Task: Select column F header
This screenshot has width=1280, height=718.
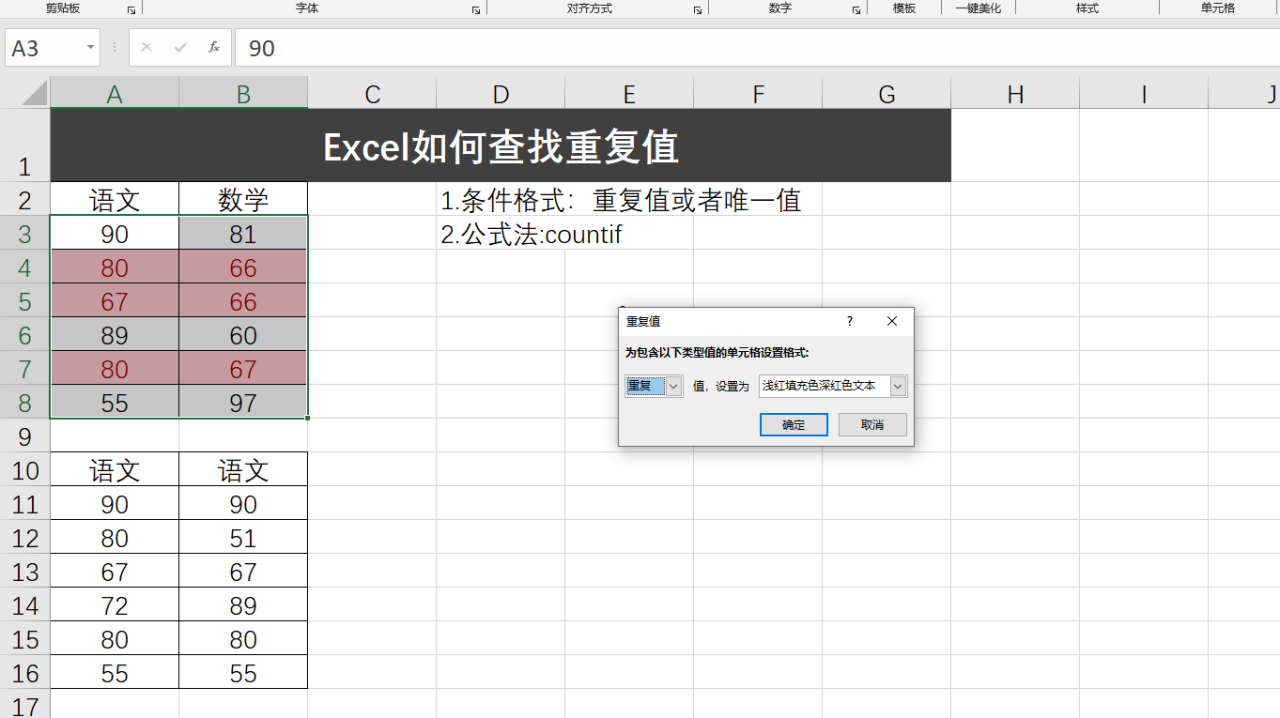Action: (758, 94)
